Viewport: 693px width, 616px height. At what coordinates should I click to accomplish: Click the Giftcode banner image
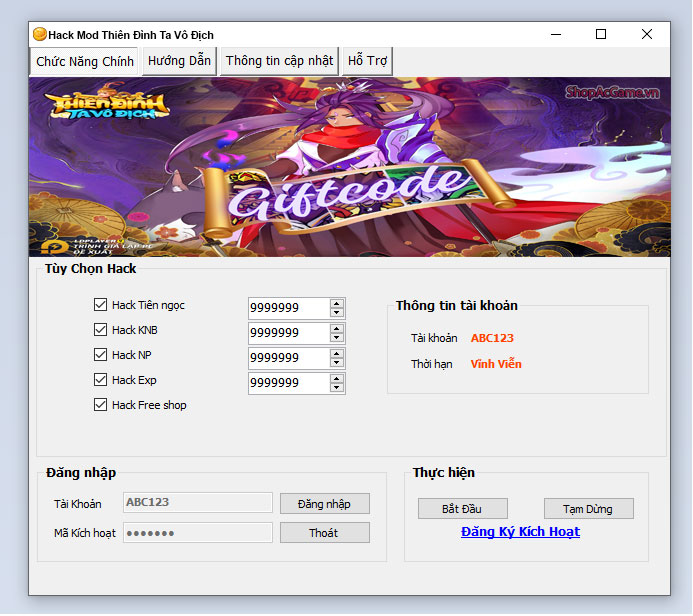pos(350,167)
